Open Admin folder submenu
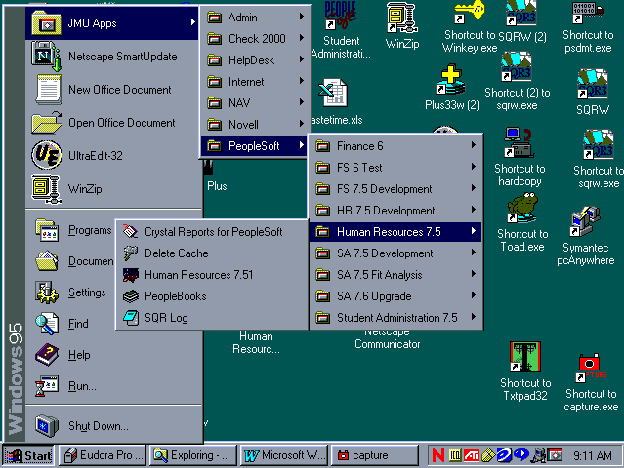 click(x=255, y=18)
